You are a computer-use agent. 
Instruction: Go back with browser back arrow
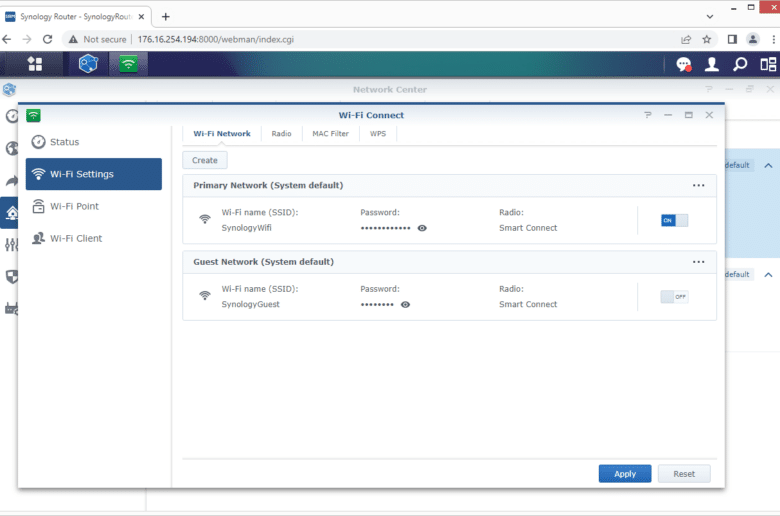(x=6, y=39)
